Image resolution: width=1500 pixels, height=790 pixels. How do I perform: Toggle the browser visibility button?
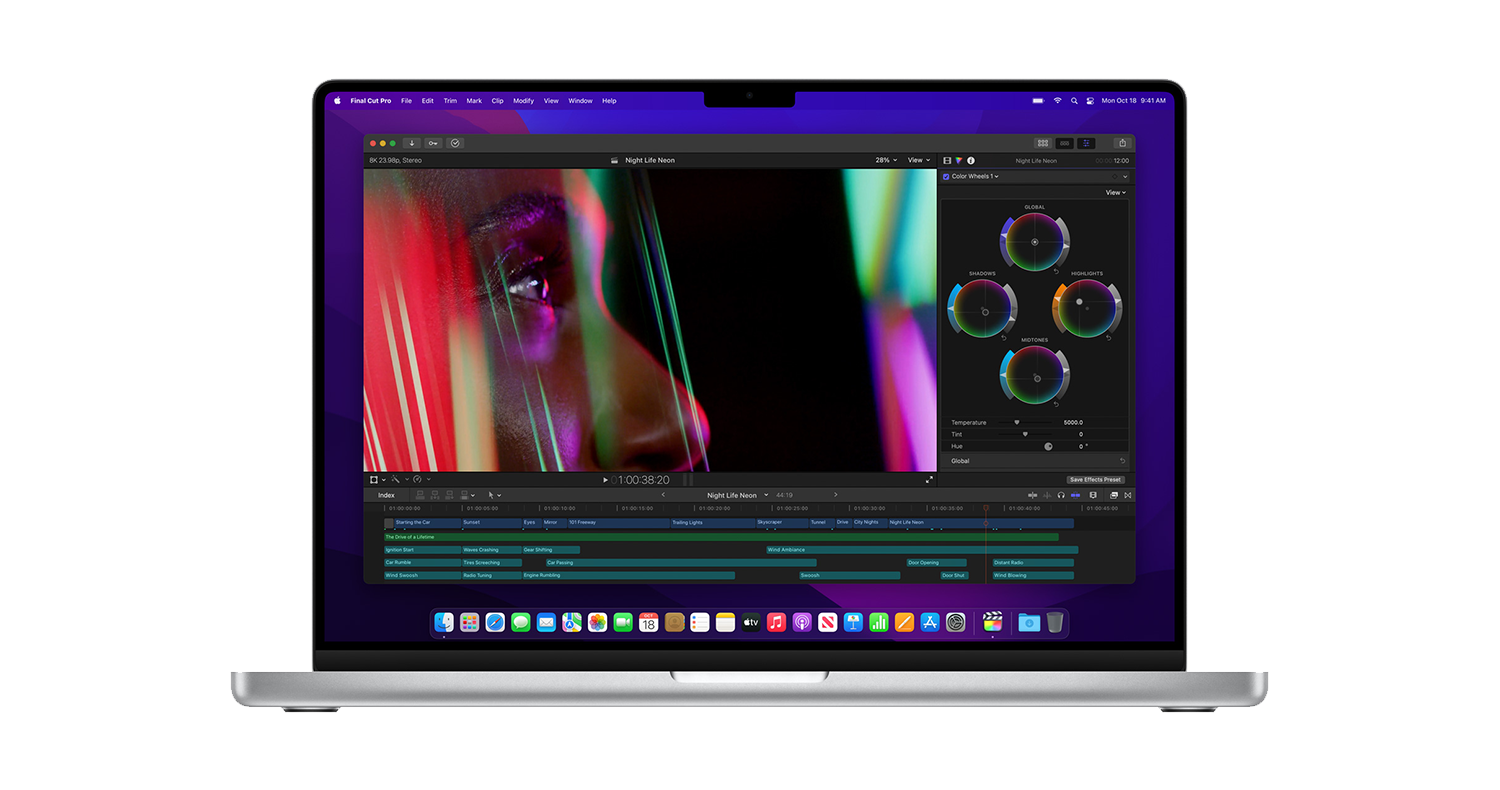pos(1043,143)
